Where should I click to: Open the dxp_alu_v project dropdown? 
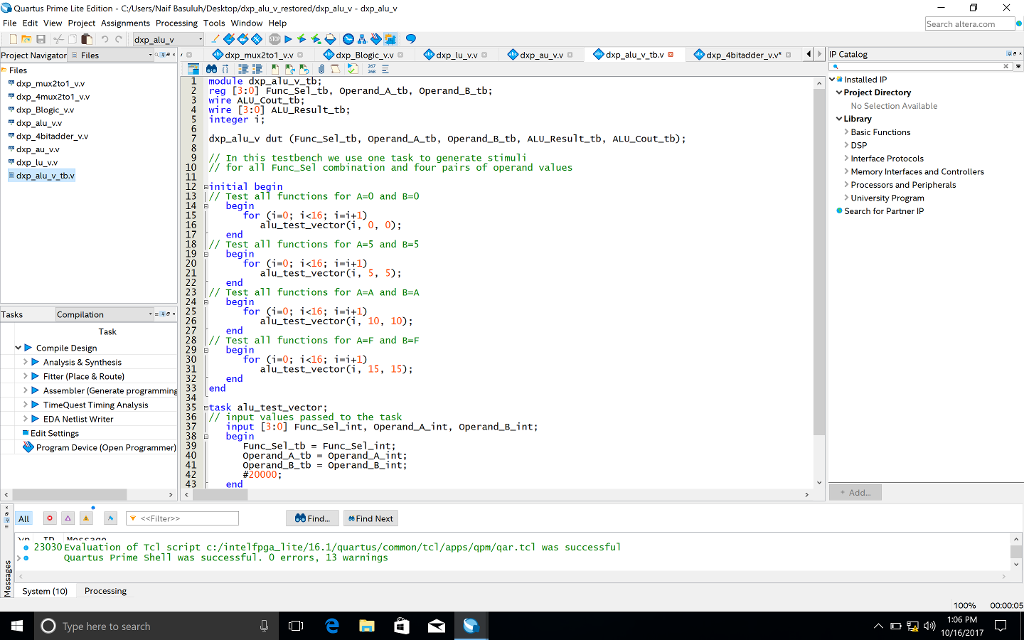point(168,39)
